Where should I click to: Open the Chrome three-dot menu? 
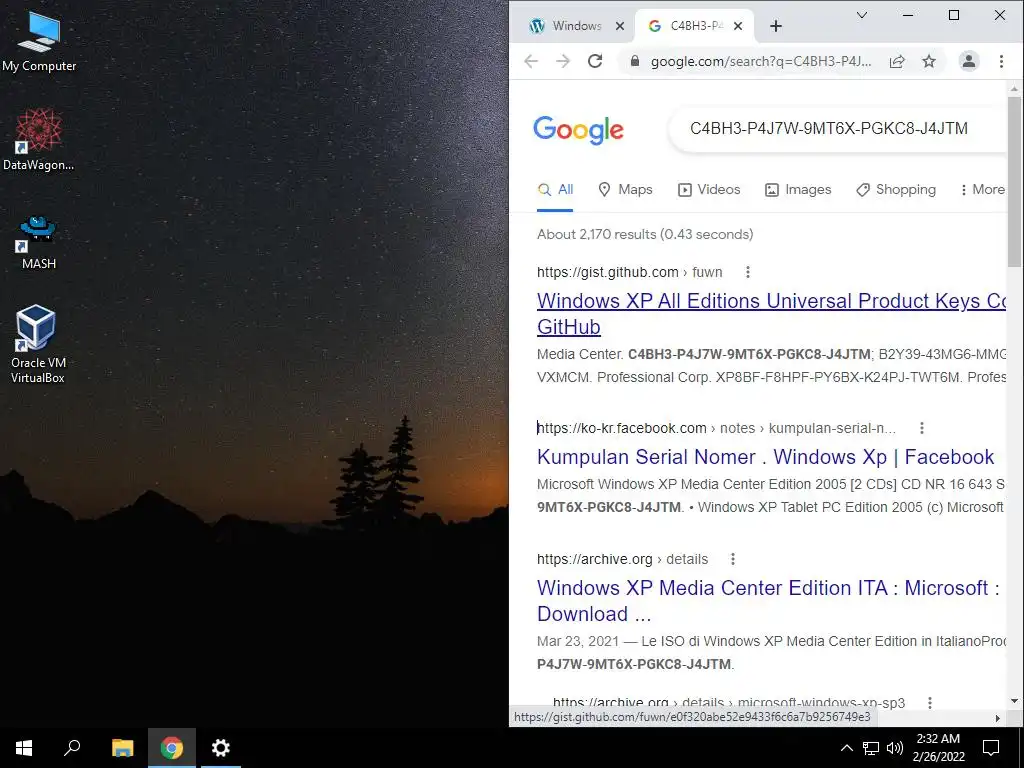(x=1001, y=61)
